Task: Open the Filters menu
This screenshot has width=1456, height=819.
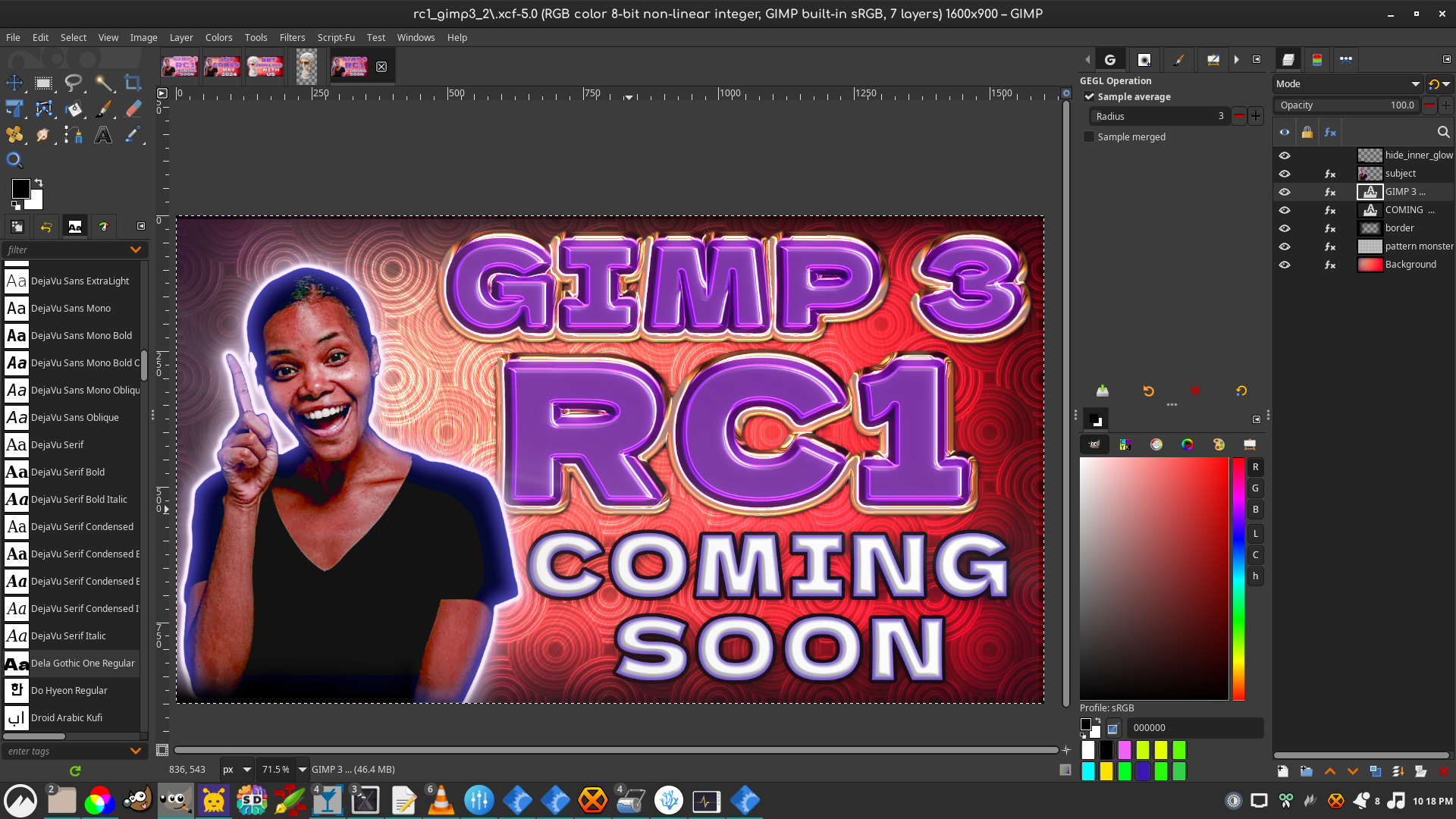Action: click(292, 37)
